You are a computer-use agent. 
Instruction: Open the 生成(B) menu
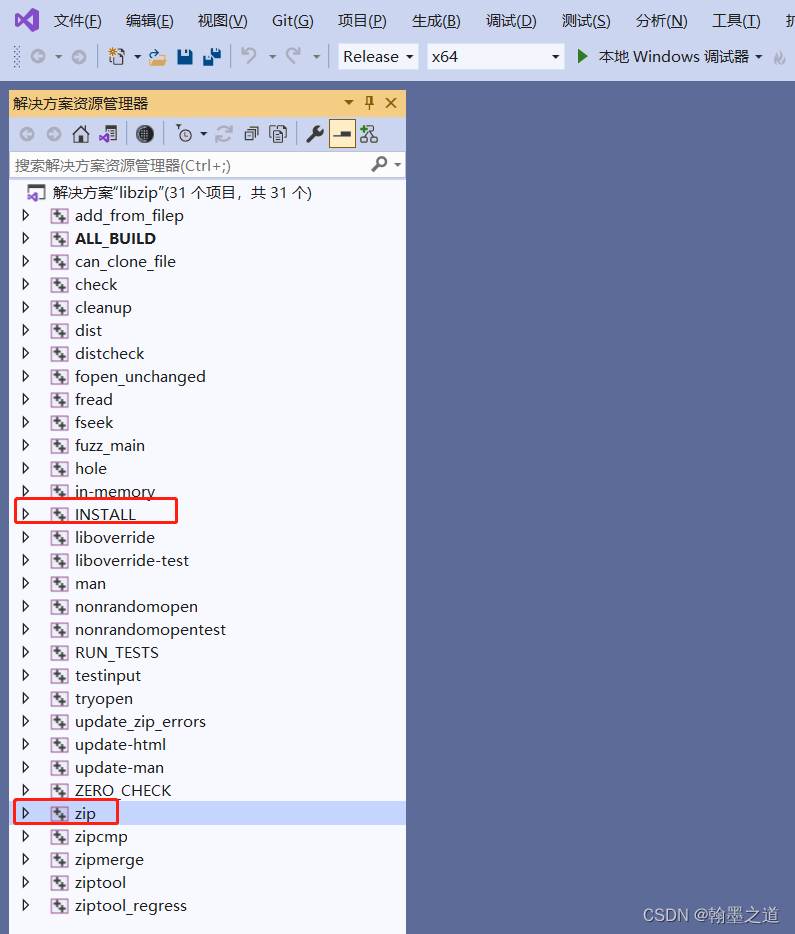436,21
